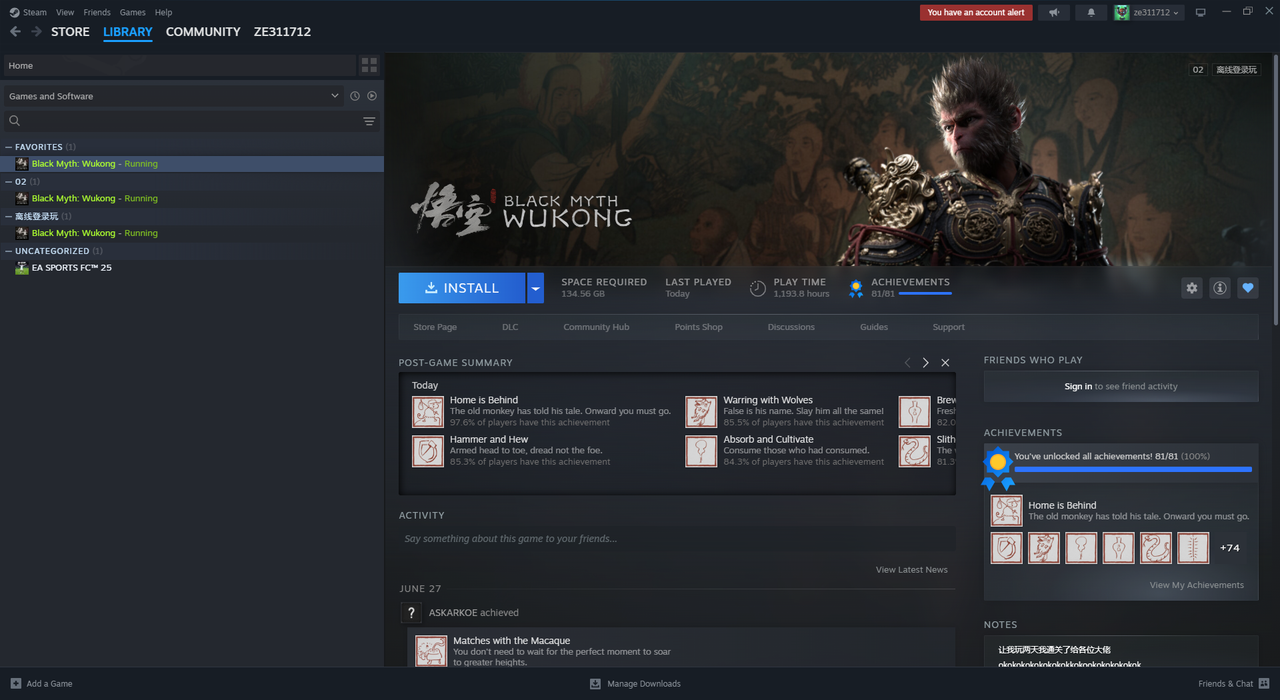Click the 100% achievements progress bar in sidebar
This screenshot has width=1280, height=700.
1133,468
